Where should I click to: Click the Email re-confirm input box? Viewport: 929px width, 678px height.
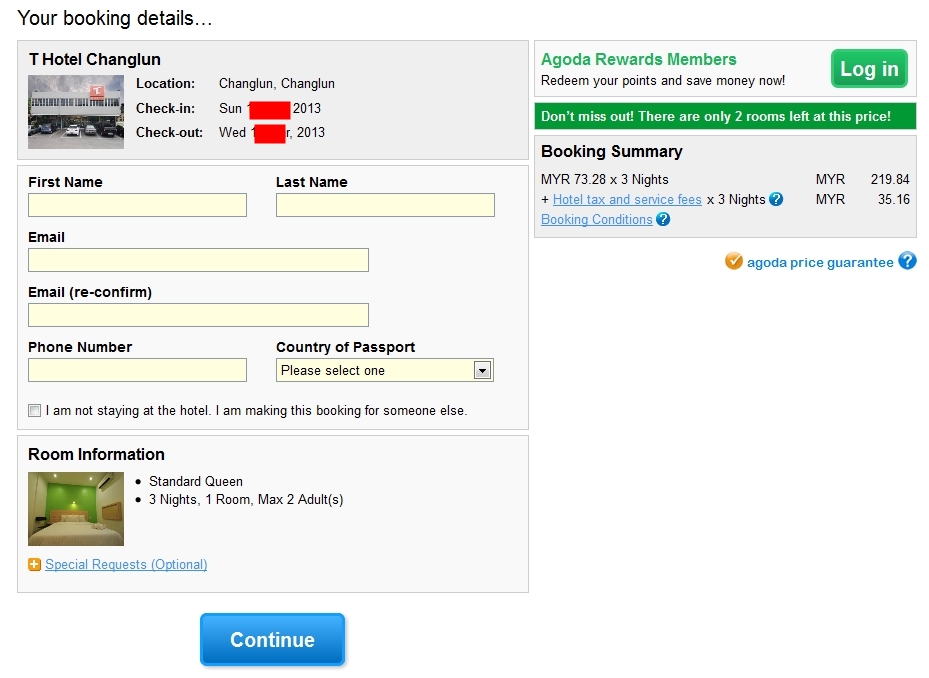point(198,315)
